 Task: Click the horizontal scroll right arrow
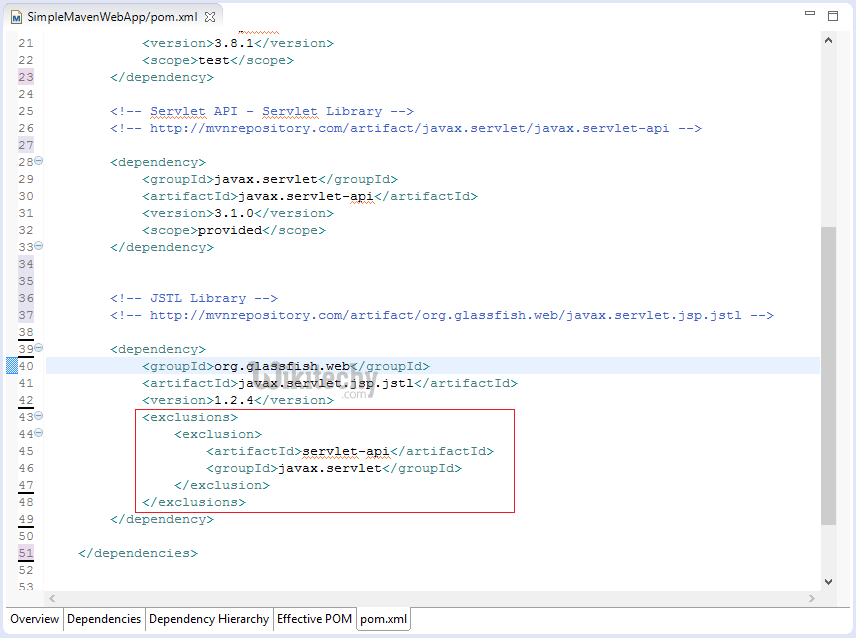pos(811,597)
